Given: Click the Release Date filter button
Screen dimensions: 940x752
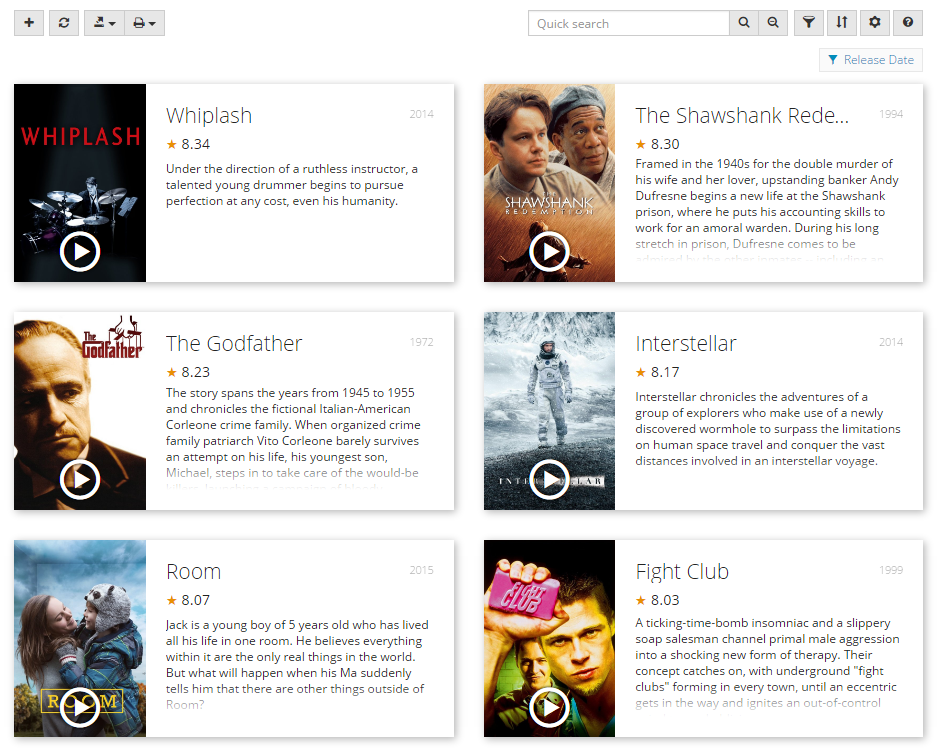Looking at the screenshot, I should (870, 60).
